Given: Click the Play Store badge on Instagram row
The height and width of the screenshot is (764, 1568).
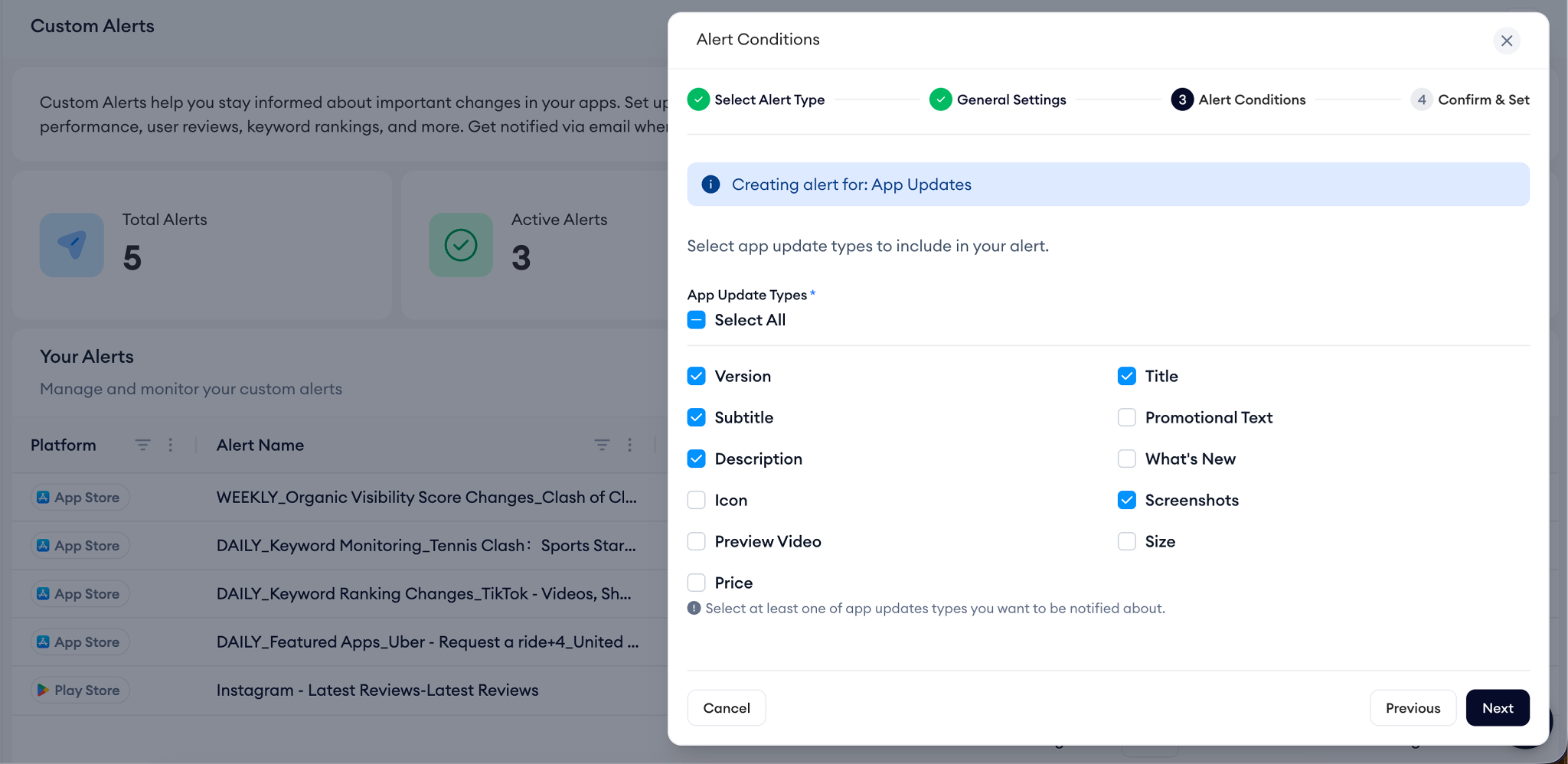Looking at the screenshot, I should [x=80, y=691].
